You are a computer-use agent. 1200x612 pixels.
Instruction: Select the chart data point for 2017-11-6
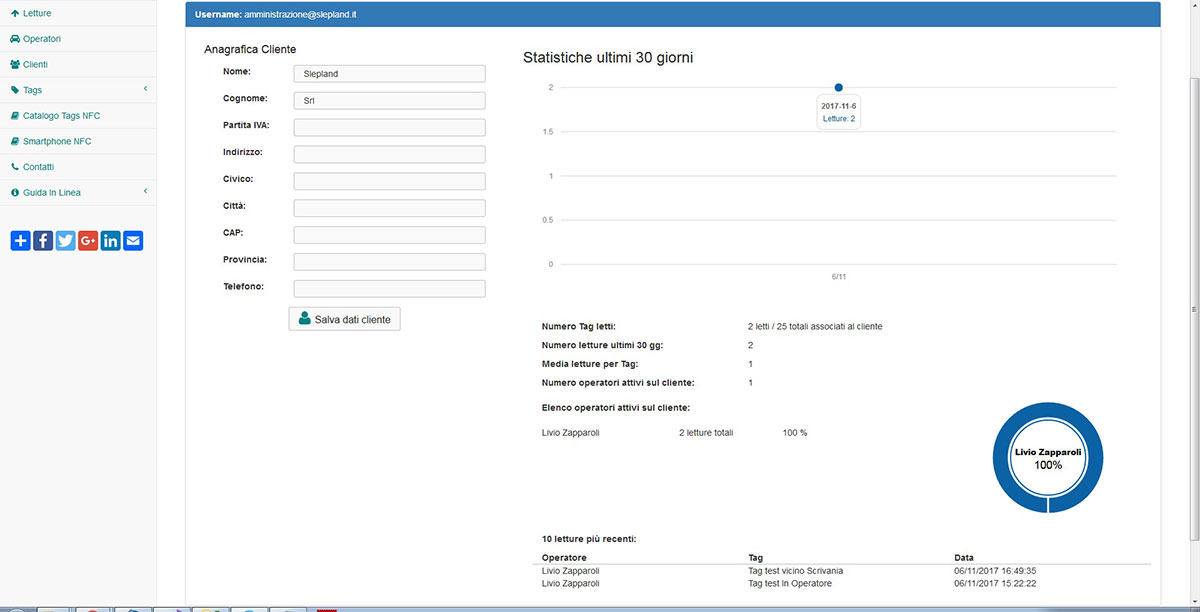click(x=838, y=88)
